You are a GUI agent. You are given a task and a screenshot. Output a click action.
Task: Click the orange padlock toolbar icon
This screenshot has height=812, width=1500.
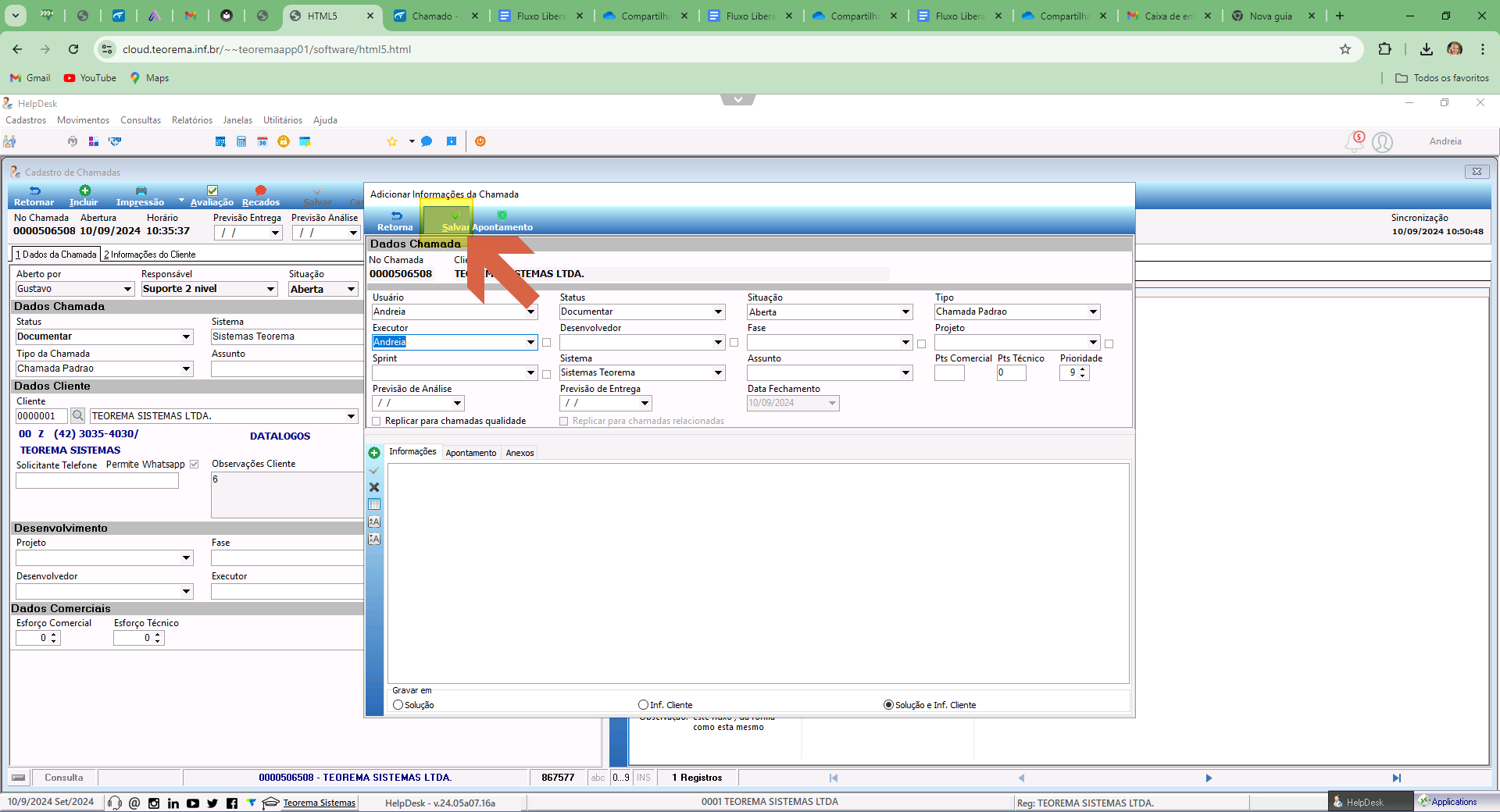click(284, 141)
